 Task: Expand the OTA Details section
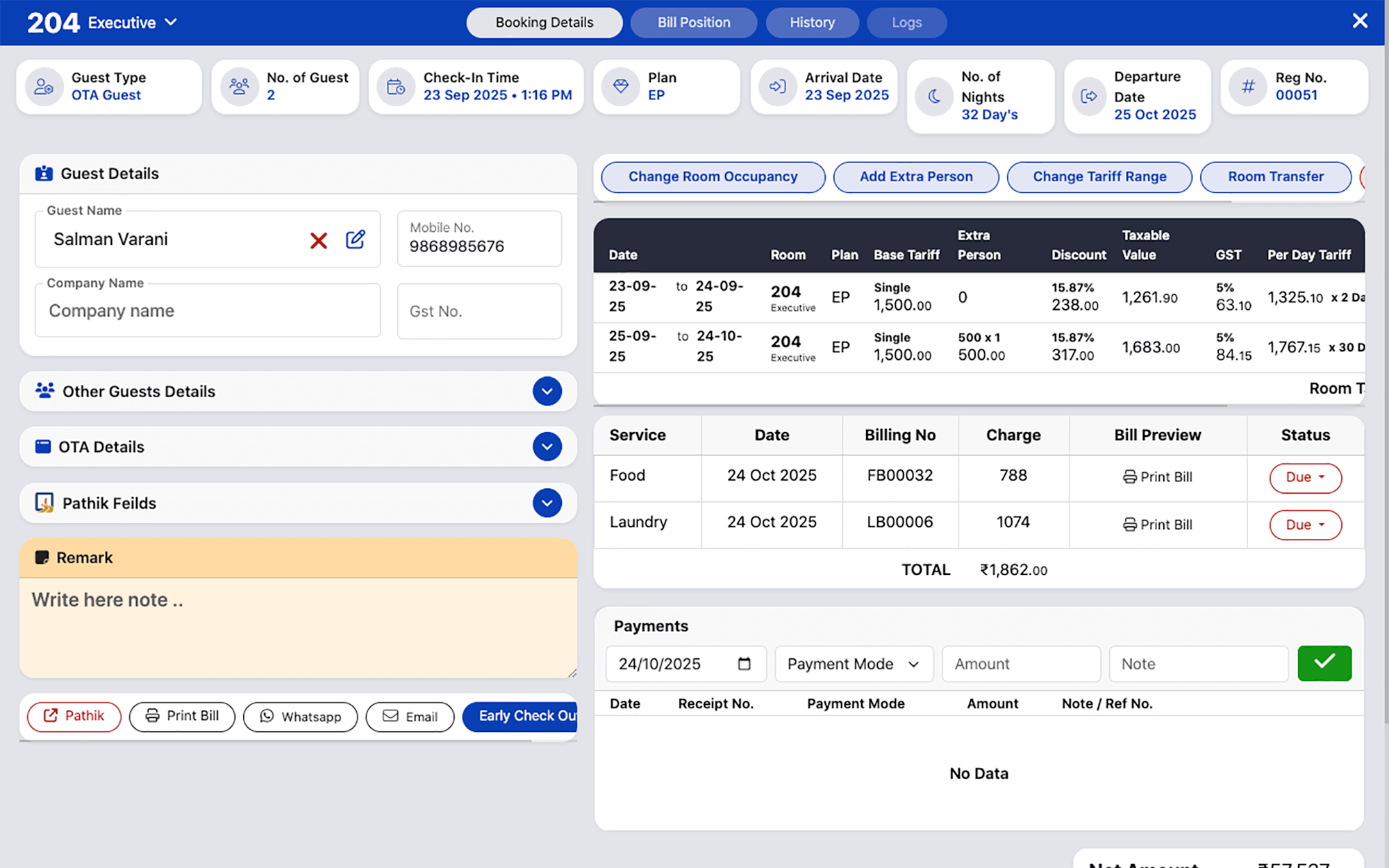pos(547,446)
